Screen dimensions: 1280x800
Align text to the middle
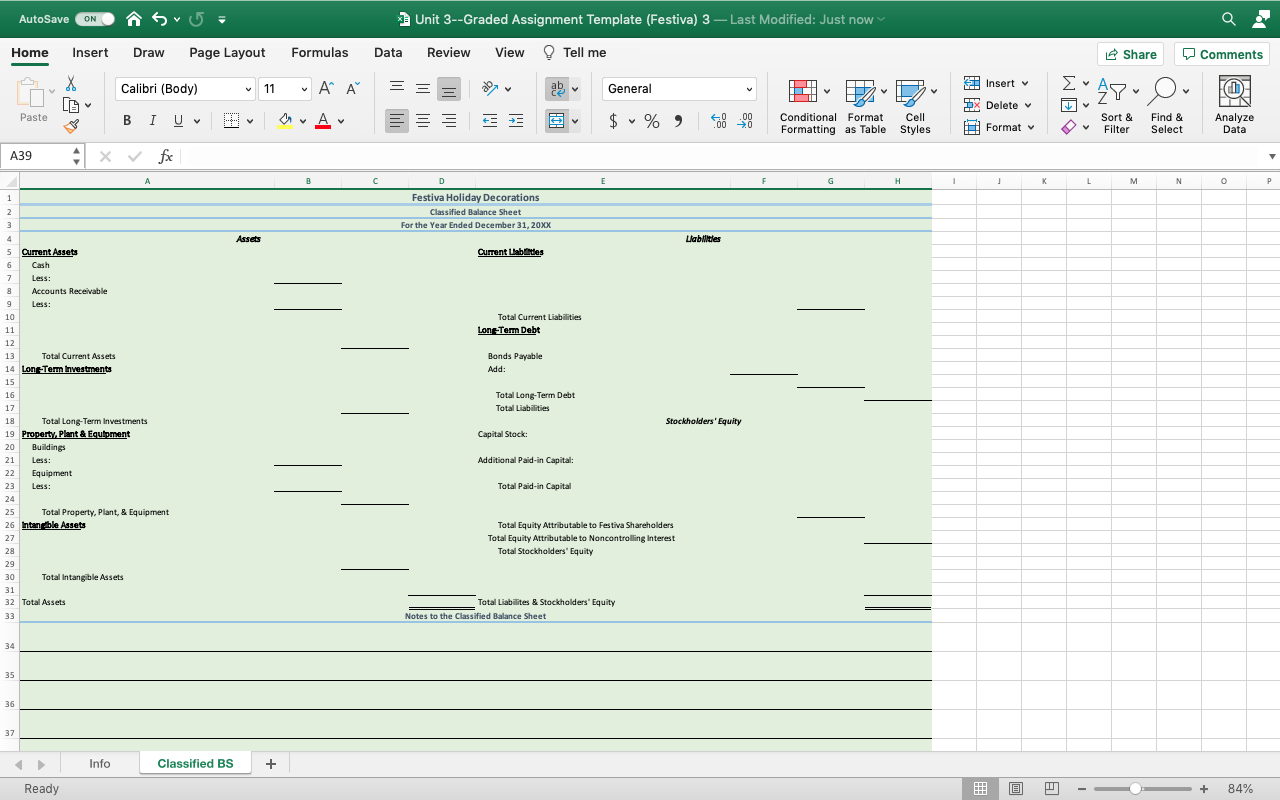423,89
